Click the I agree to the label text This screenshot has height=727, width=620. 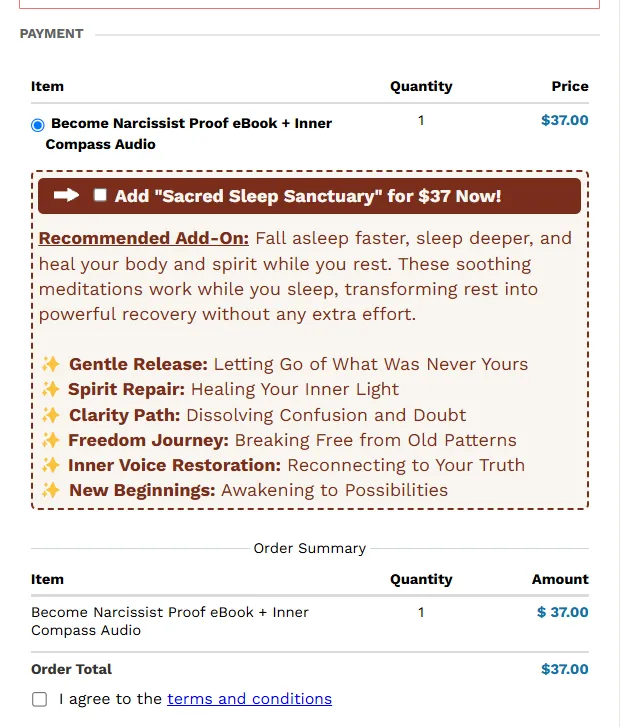pos(110,699)
